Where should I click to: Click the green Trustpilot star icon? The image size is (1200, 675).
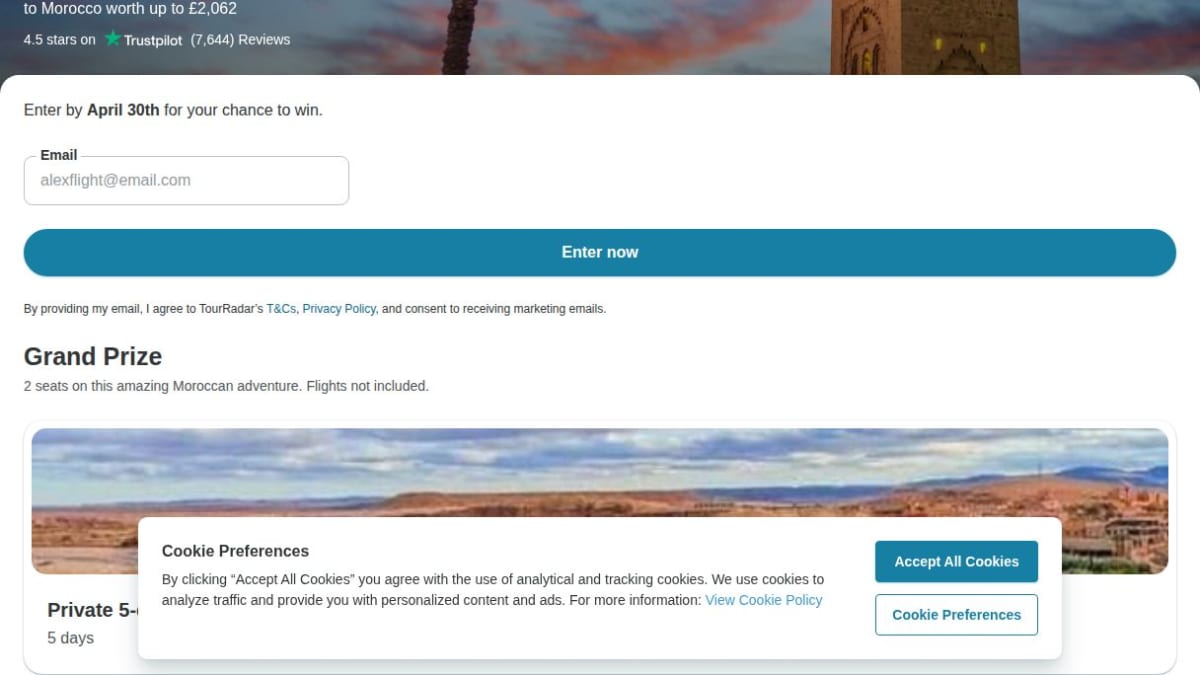pyautogui.click(x=113, y=38)
